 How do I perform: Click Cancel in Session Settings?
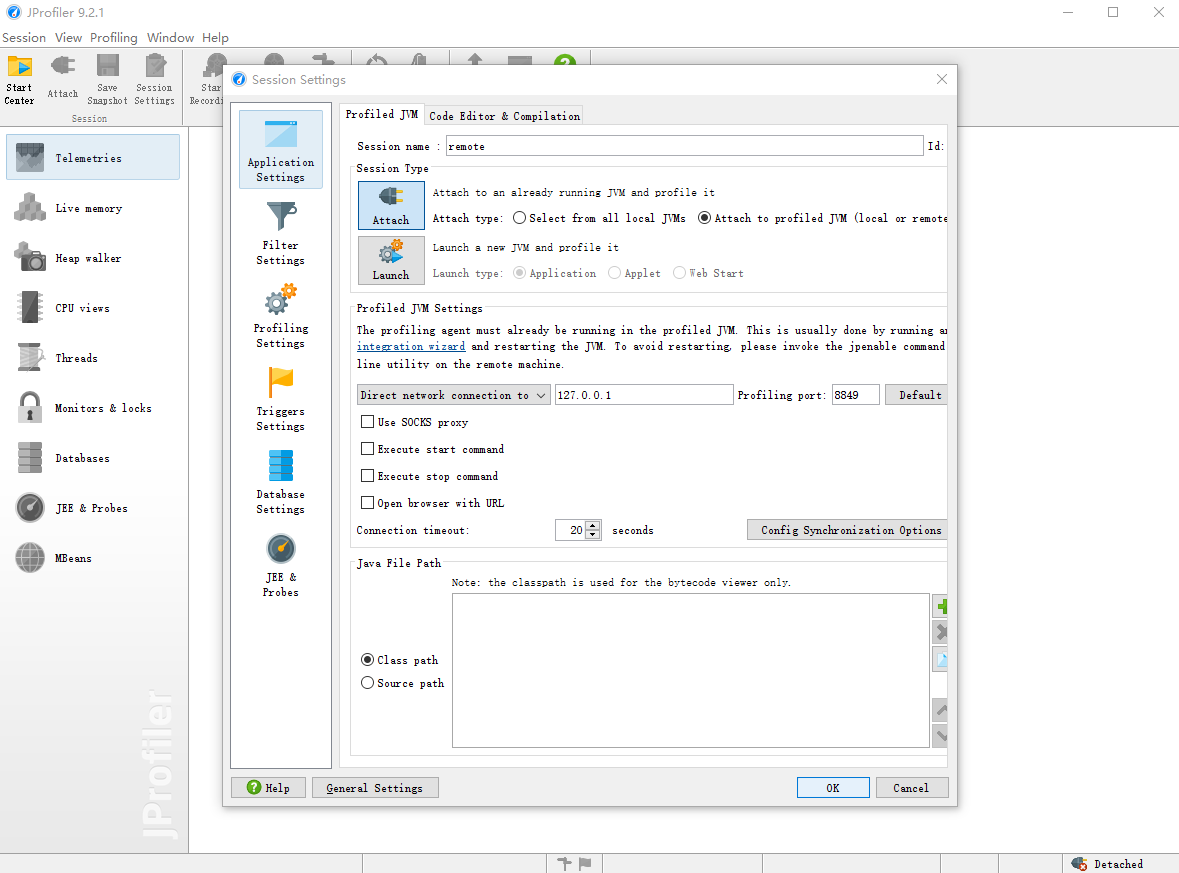pyautogui.click(x=911, y=787)
